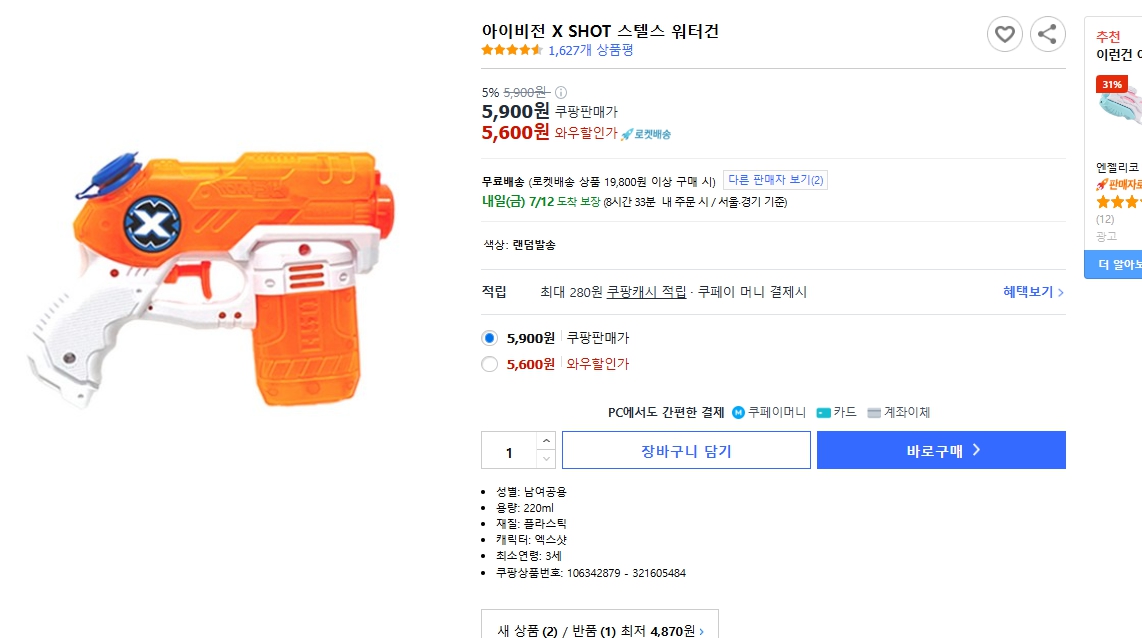
Task: Click the 바로구매 buy now button
Action: click(x=941, y=451)
